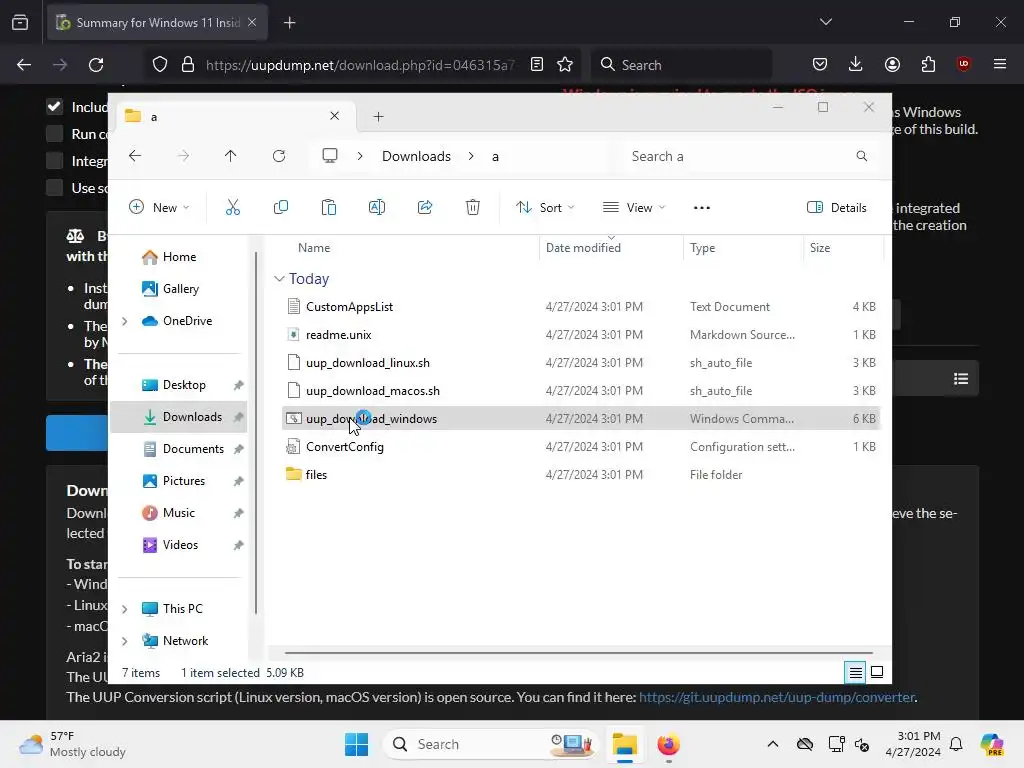This screenshot has width=1024, height=768.
Task: Open a new Firefox tab
Action: click(289, 23)
